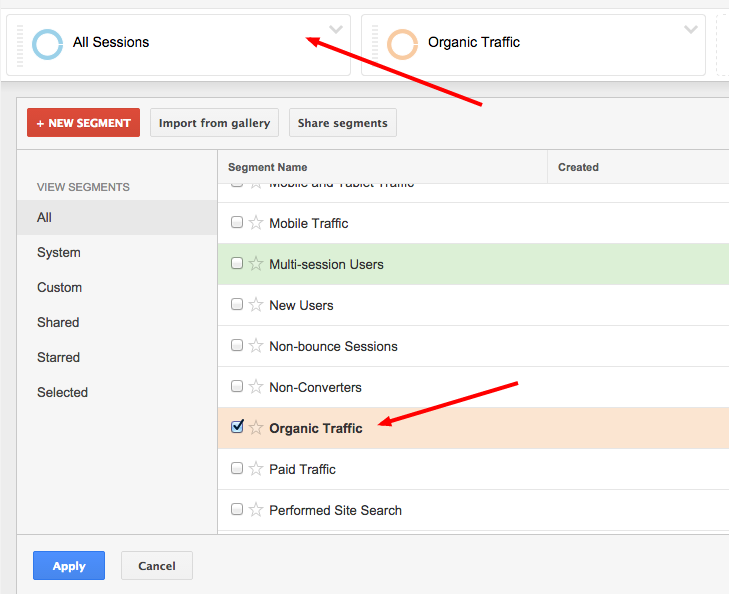Click the + NEW SEGMENT button
Screen dimensions: 729x594
point(83,123)
